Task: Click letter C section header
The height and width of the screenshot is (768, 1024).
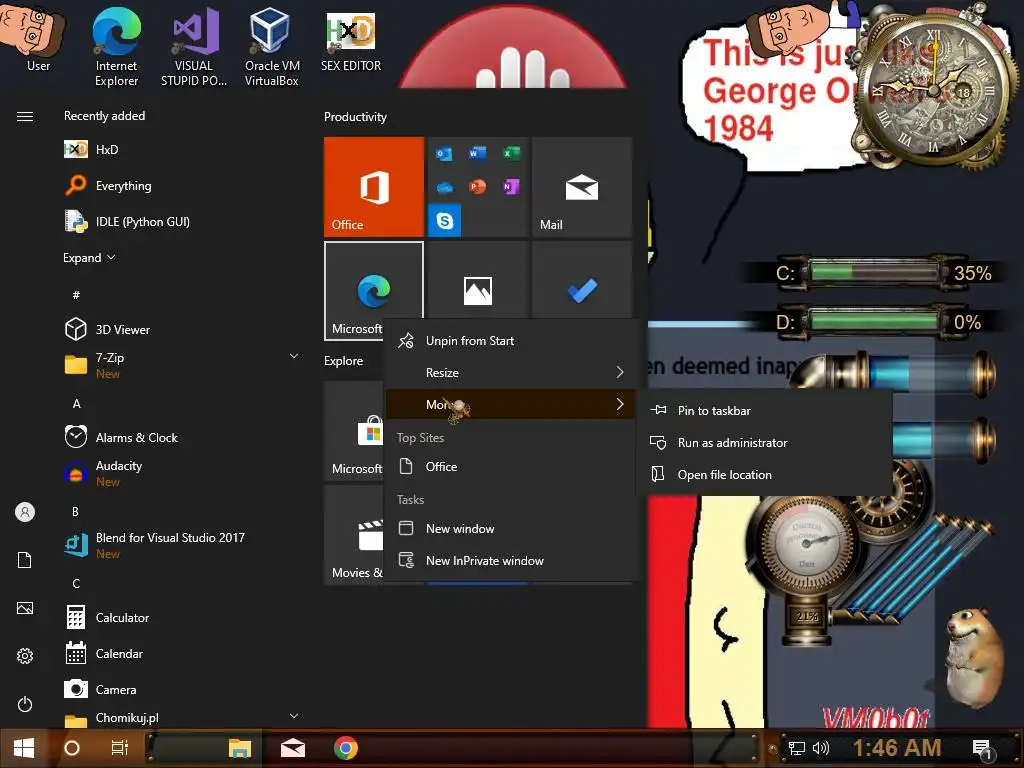Action: point(76,583)
